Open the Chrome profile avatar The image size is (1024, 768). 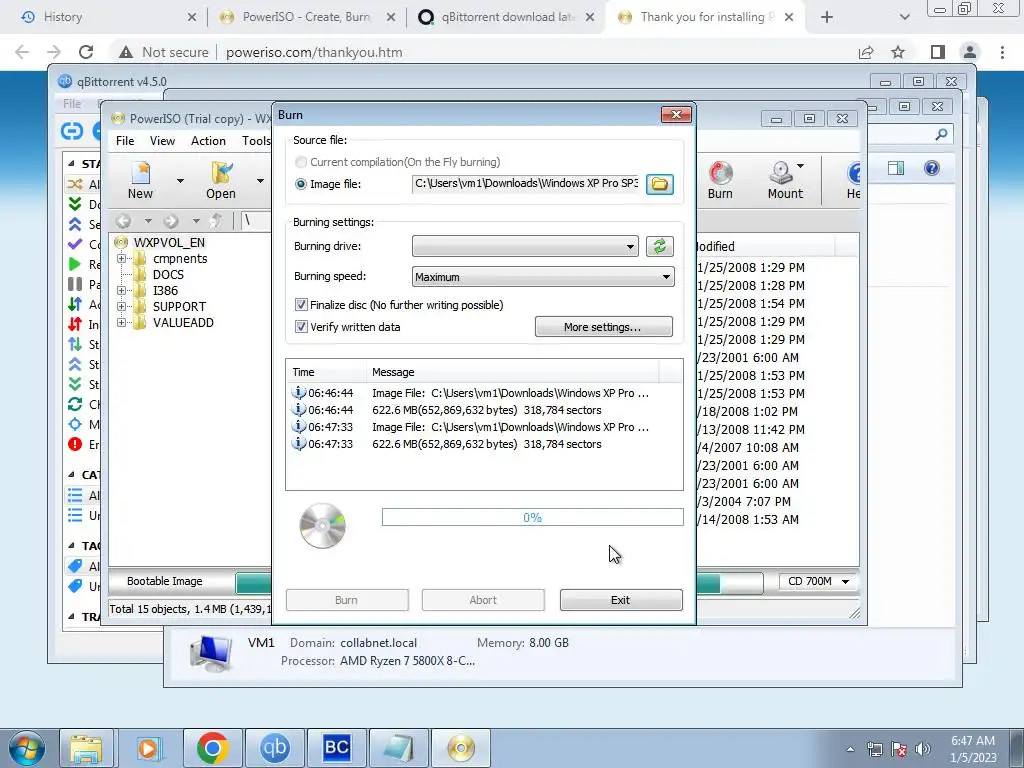pyautogui.click(x=970, y=52)
